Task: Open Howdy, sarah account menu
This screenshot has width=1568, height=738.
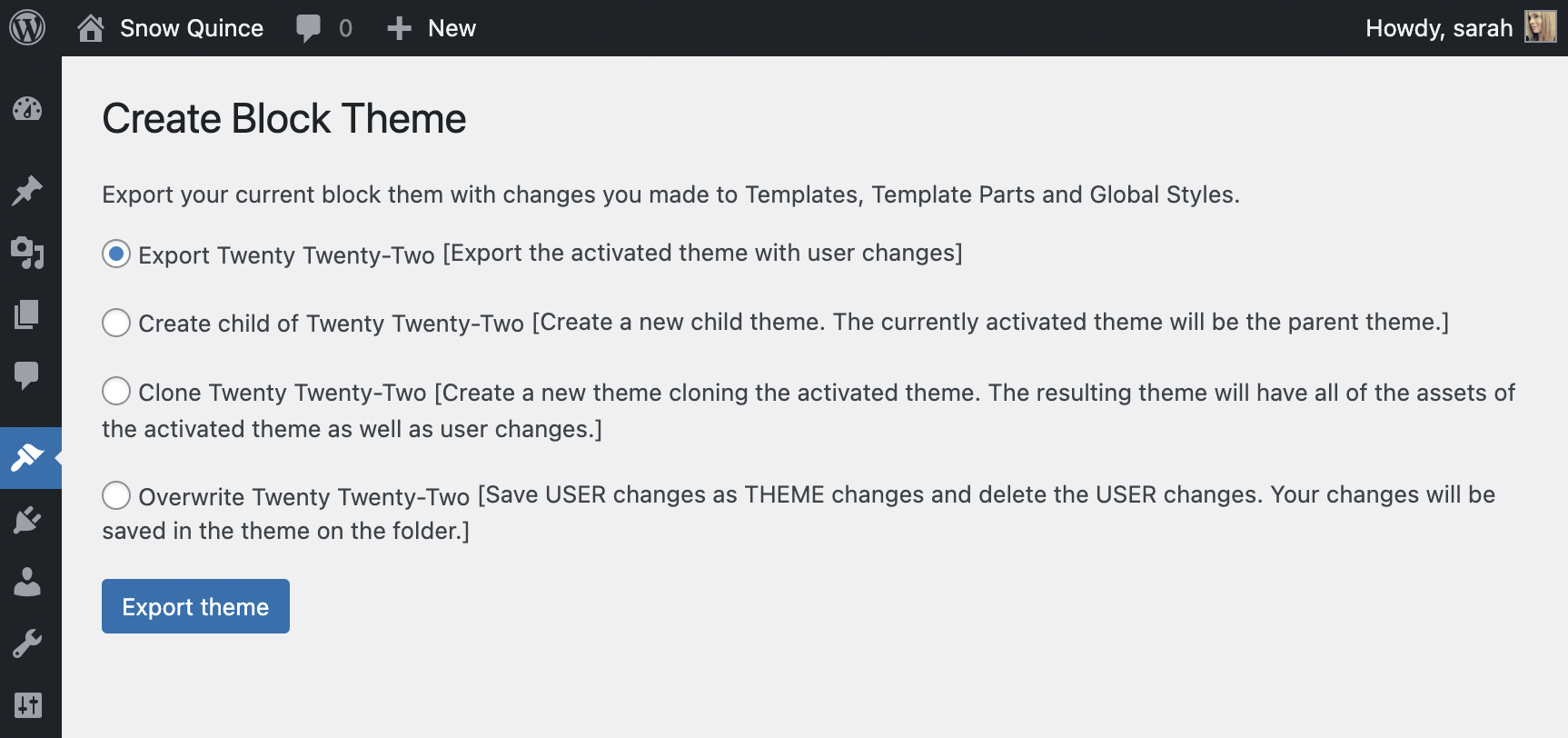Action: point(1459,28)
